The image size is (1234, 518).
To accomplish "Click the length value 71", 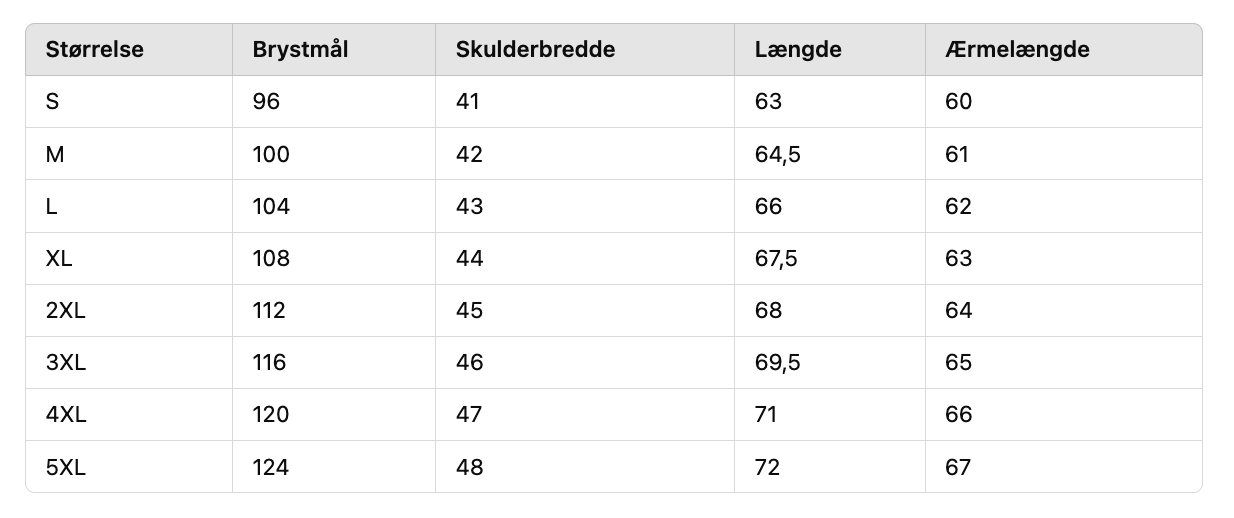I will click(766, 415).
